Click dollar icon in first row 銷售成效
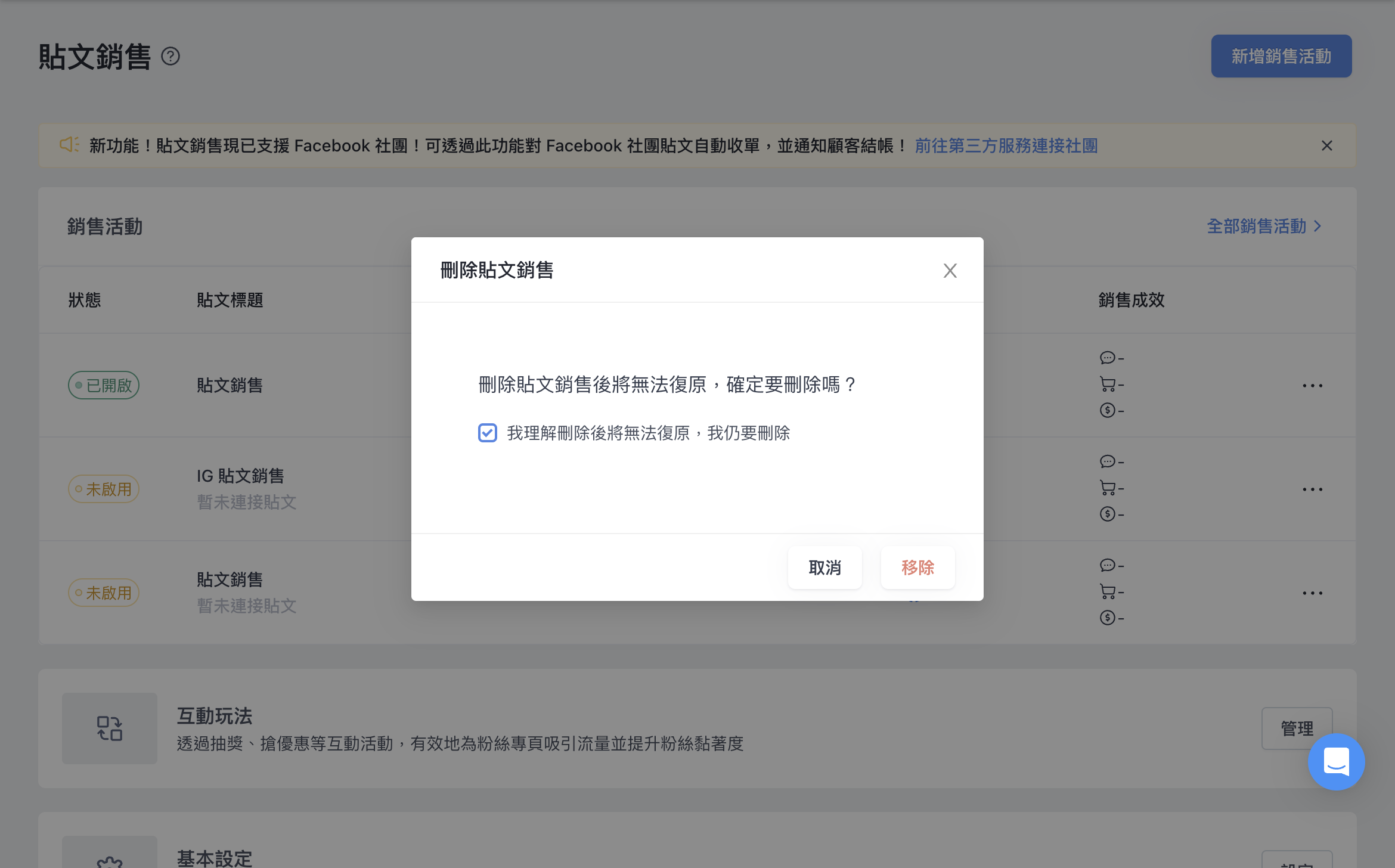Viewport: 1395px width, 868px height. (1108, 410)
